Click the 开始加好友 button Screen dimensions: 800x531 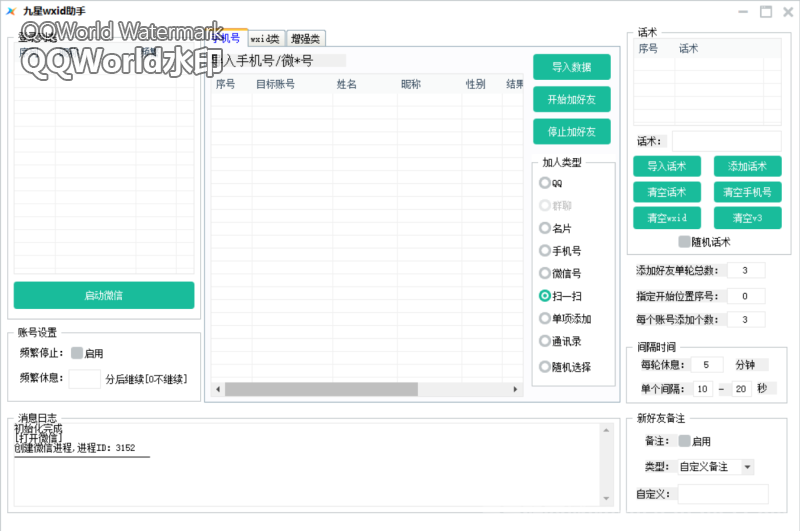571,99
